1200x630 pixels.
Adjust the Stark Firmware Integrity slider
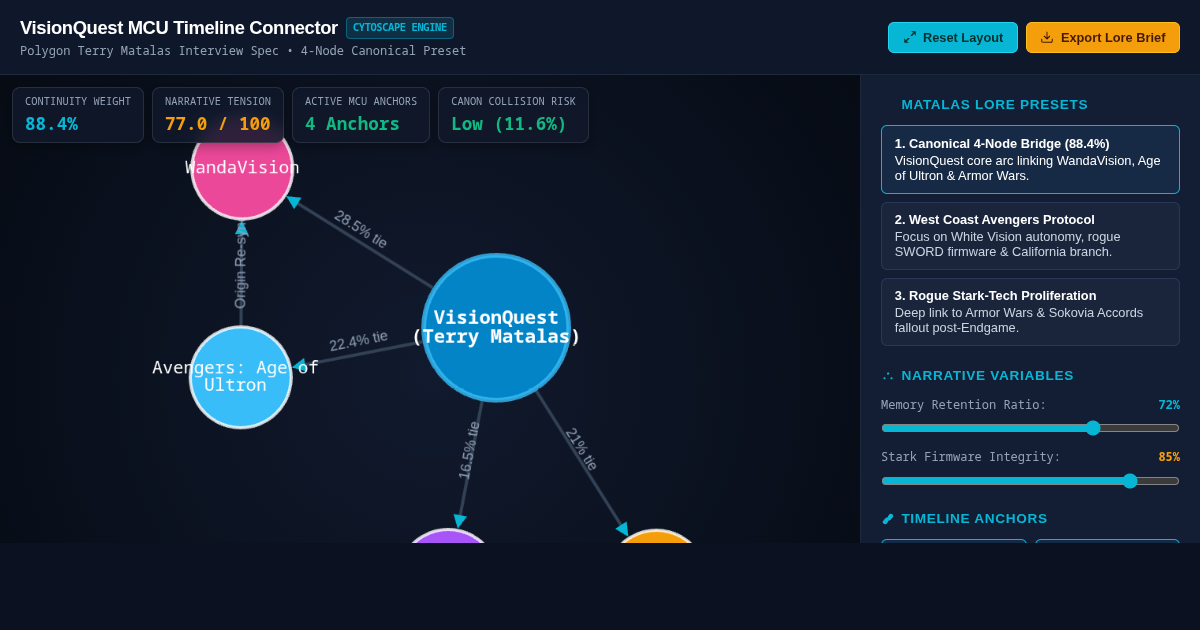[1030, 481]
